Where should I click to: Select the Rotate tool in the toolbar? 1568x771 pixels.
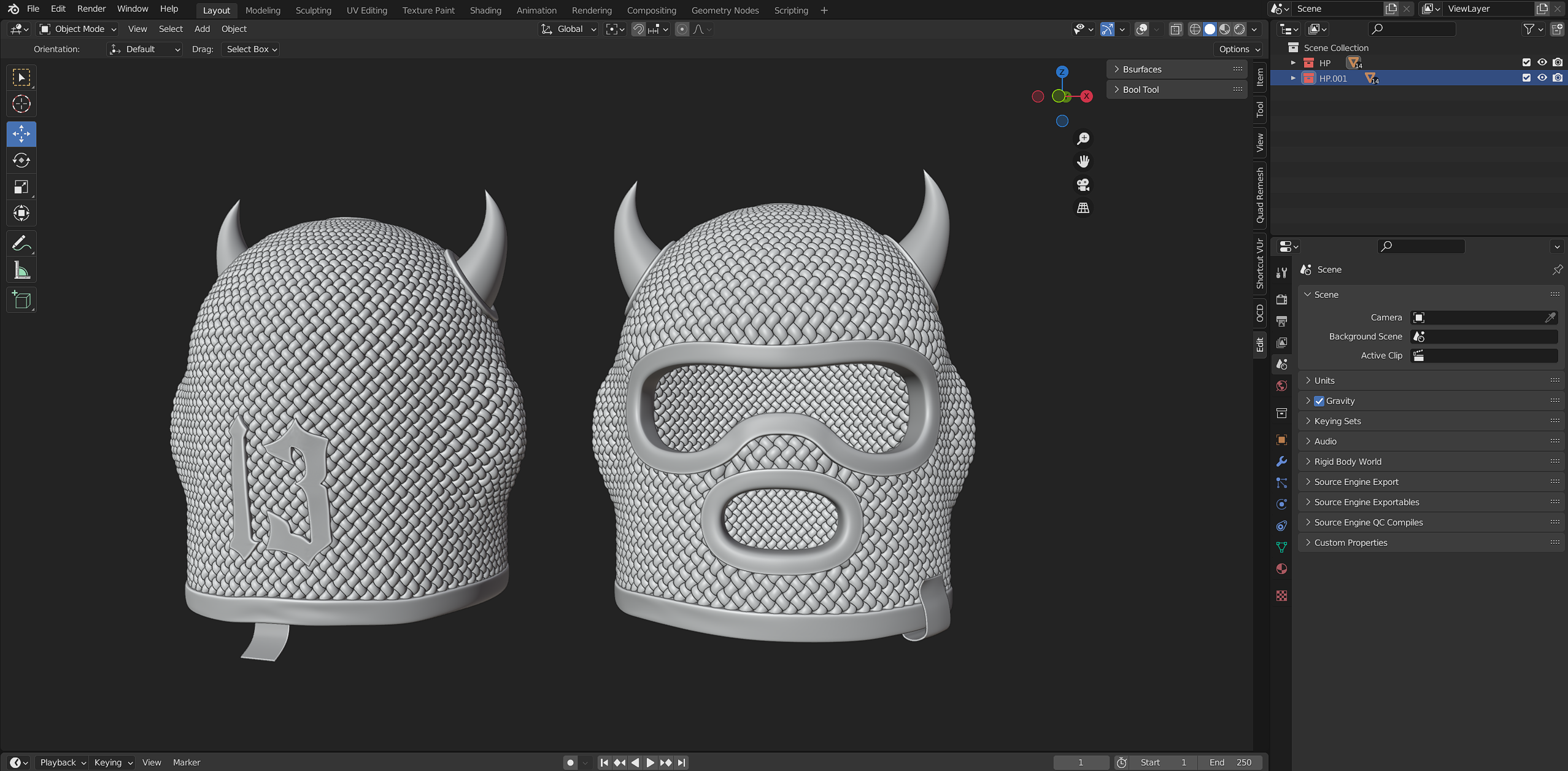point(21,160)
